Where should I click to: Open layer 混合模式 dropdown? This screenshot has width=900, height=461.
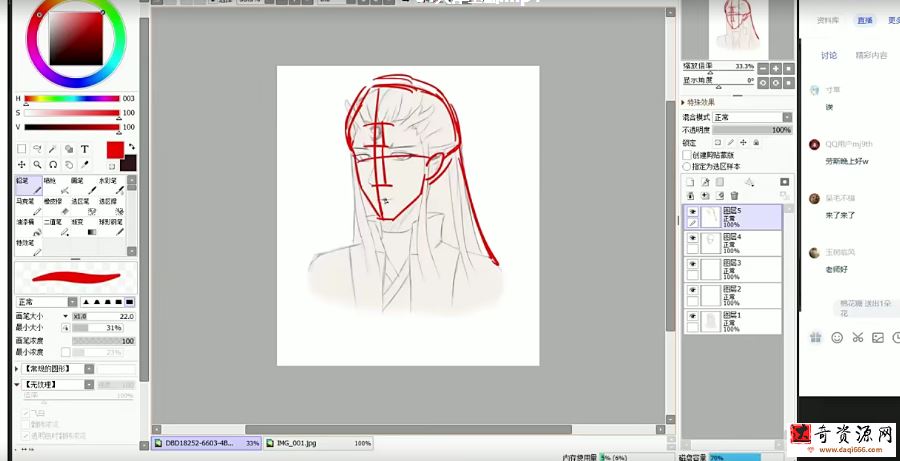(787, 117)
